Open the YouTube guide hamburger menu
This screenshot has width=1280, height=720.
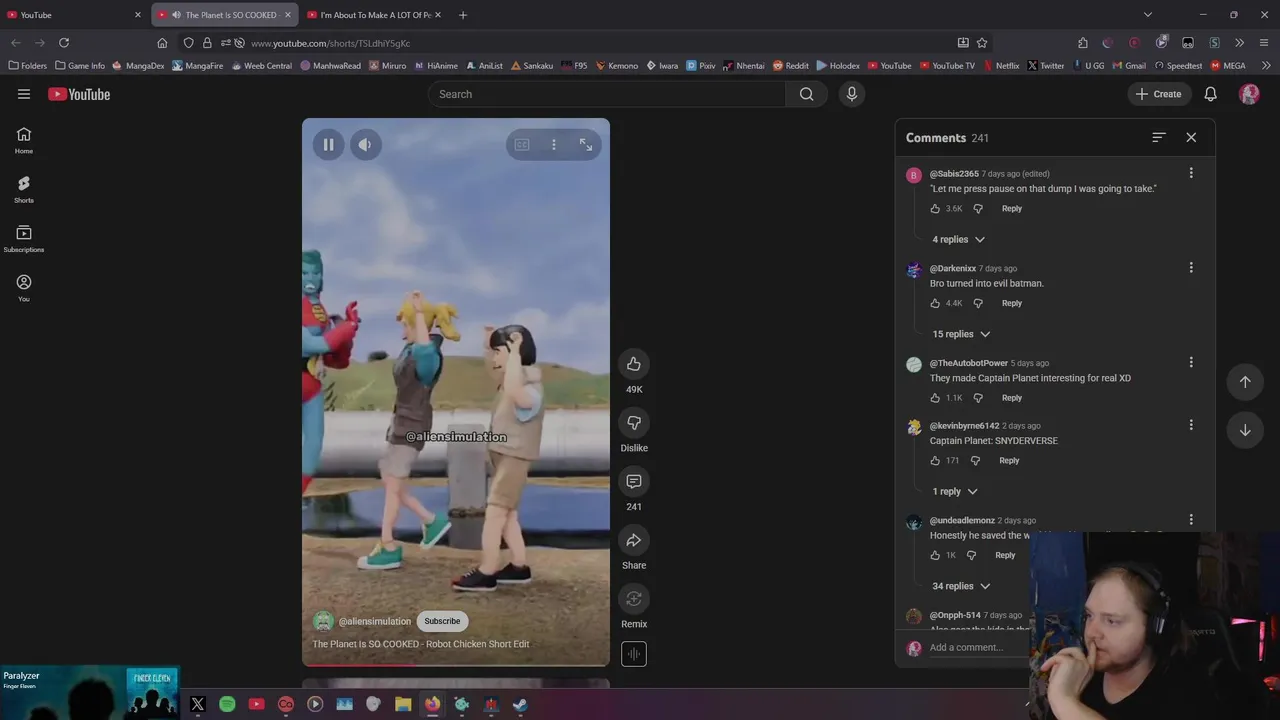point(24,94)
